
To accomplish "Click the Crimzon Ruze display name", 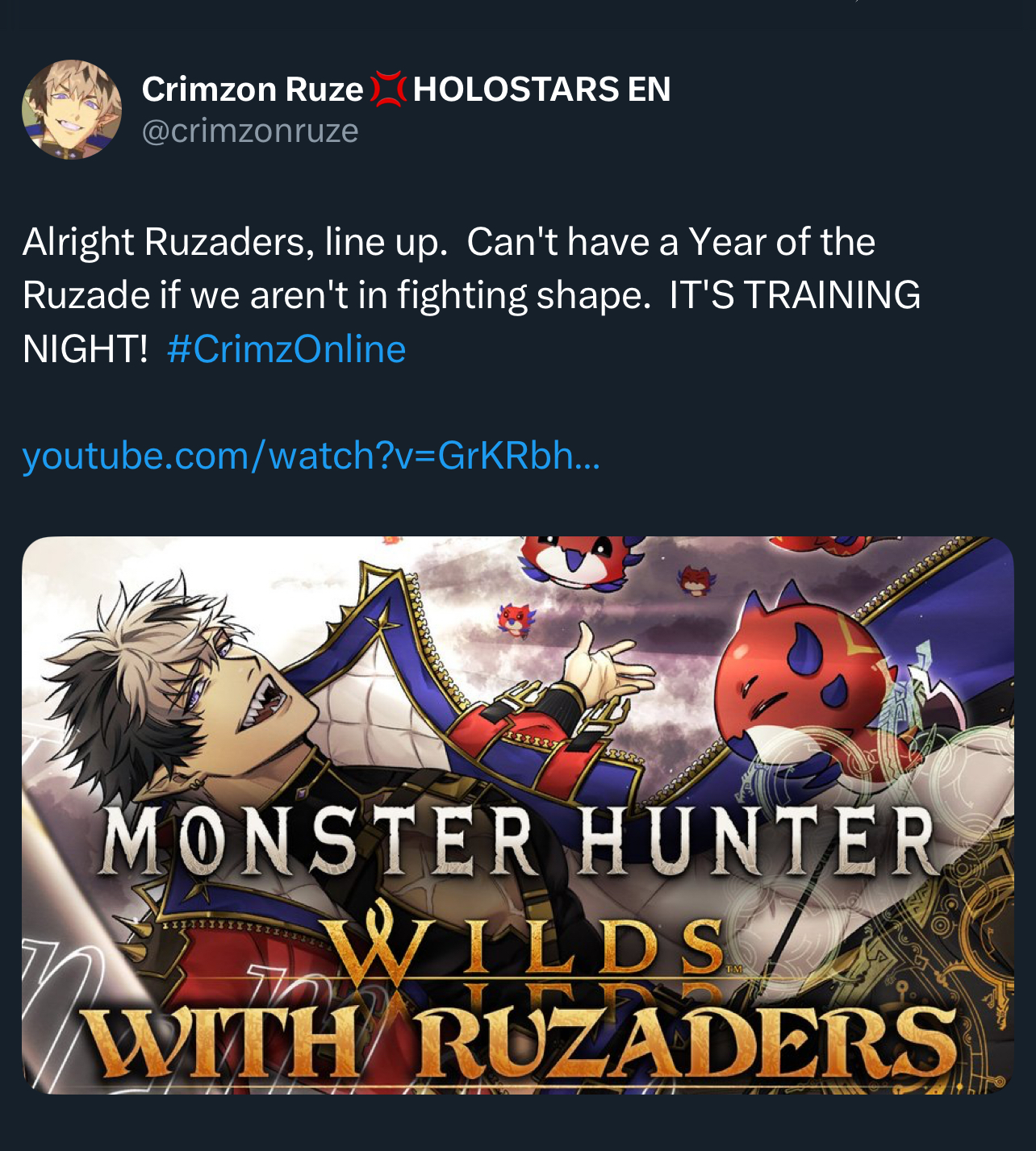I will coord(253,89).
